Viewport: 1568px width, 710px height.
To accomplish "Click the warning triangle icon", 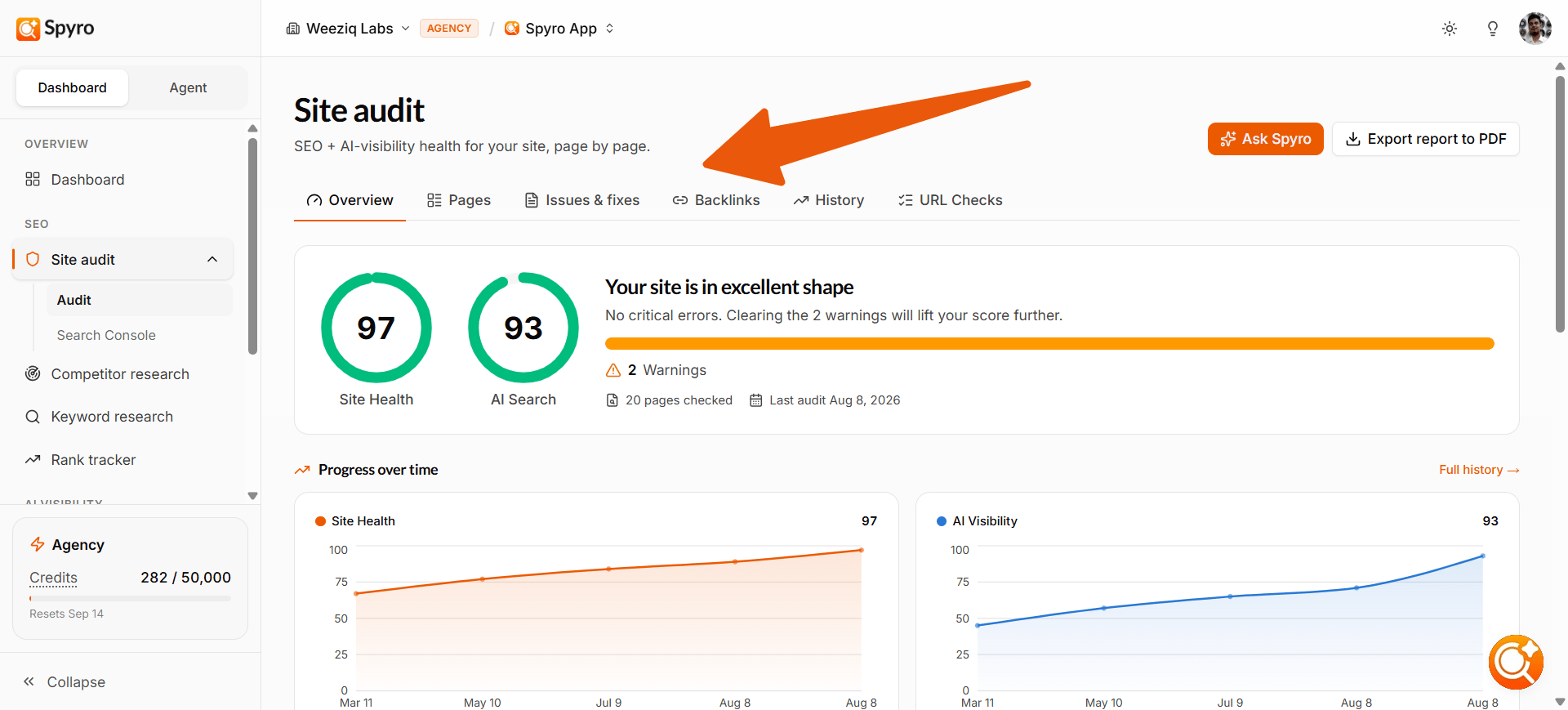I will click(x=613, y=370).
